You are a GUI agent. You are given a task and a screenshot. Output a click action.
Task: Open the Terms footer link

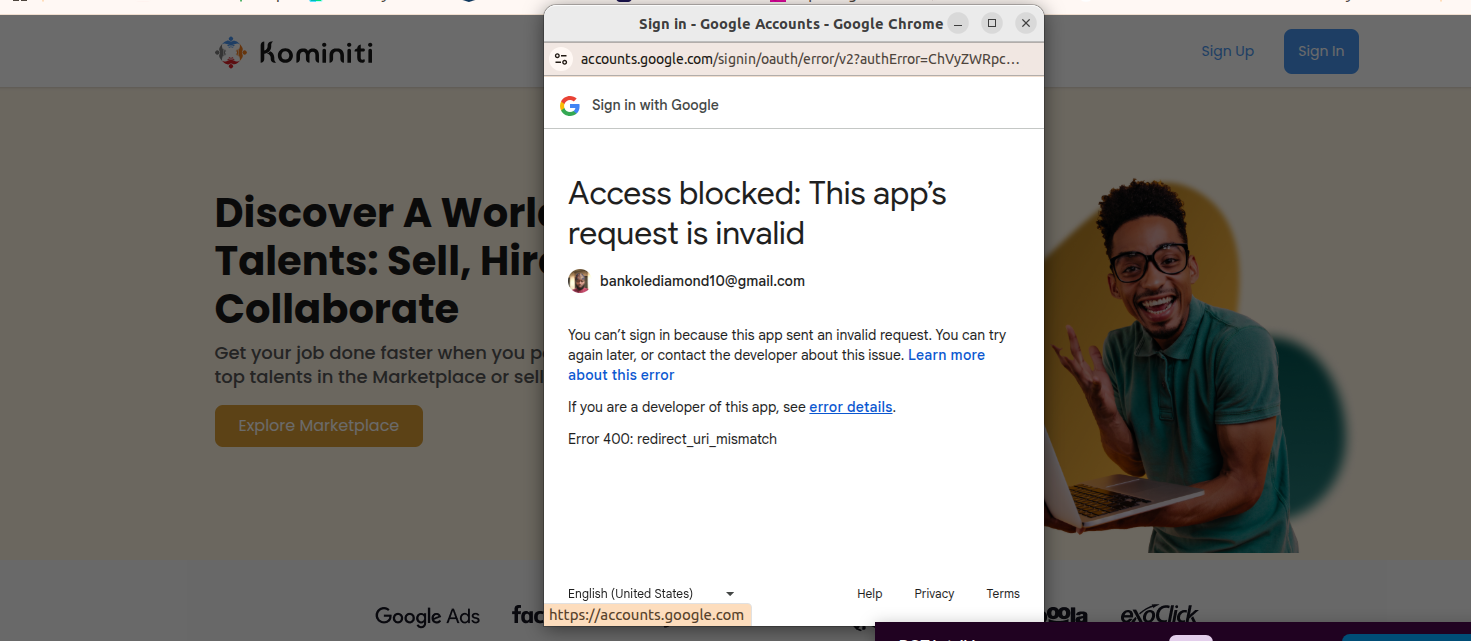(x=1002, y=594)
